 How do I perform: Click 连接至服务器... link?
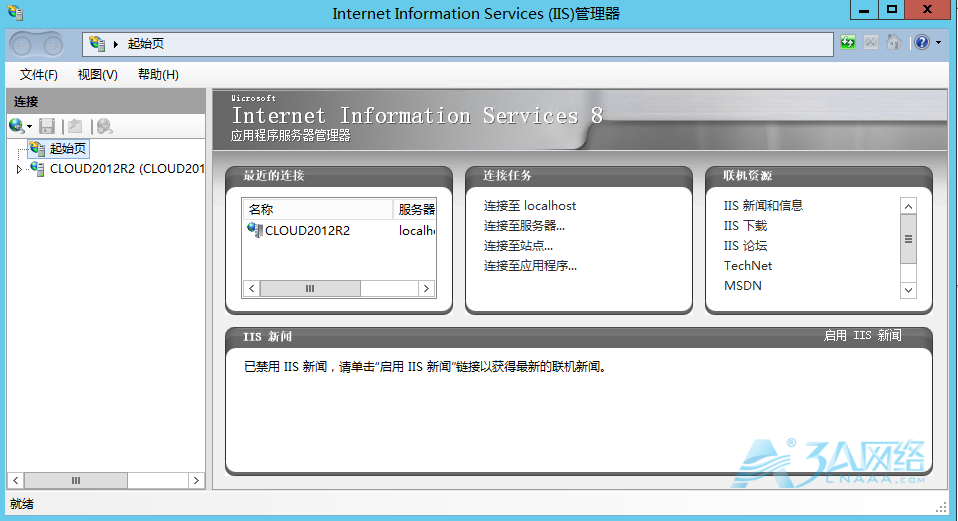pos(524,226)
